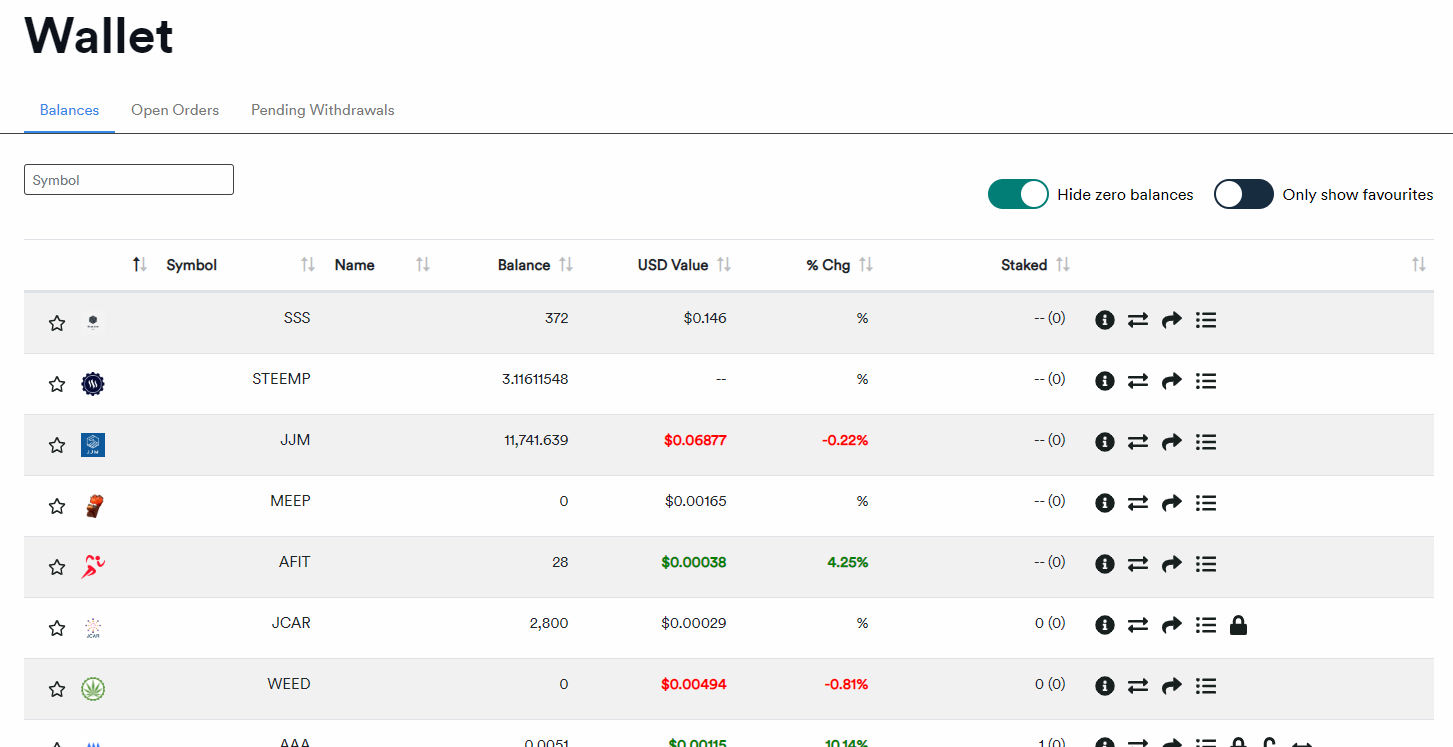
Task: Click the info icon in AFIT row
Action: pos(1105,564)
